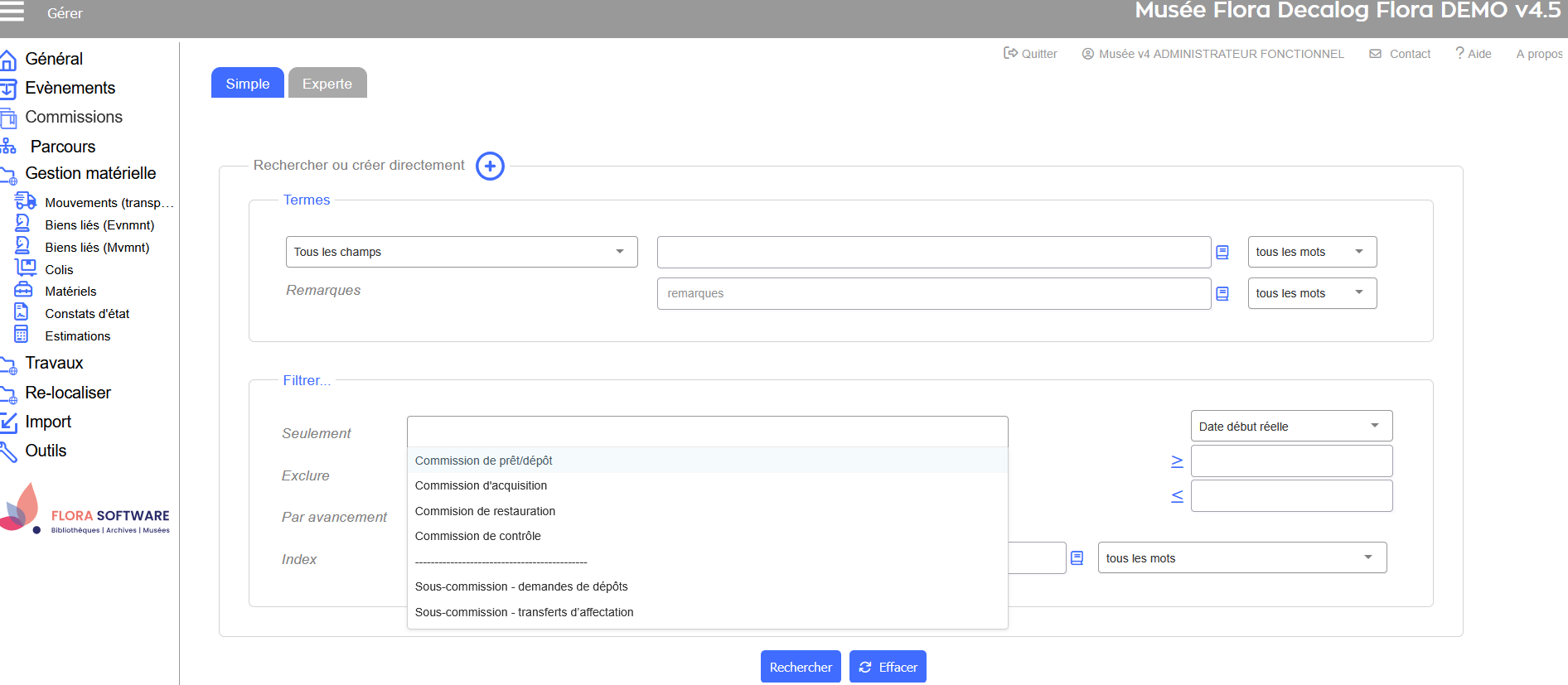
Task: Open the Constats d'état section
Action: 87,313
